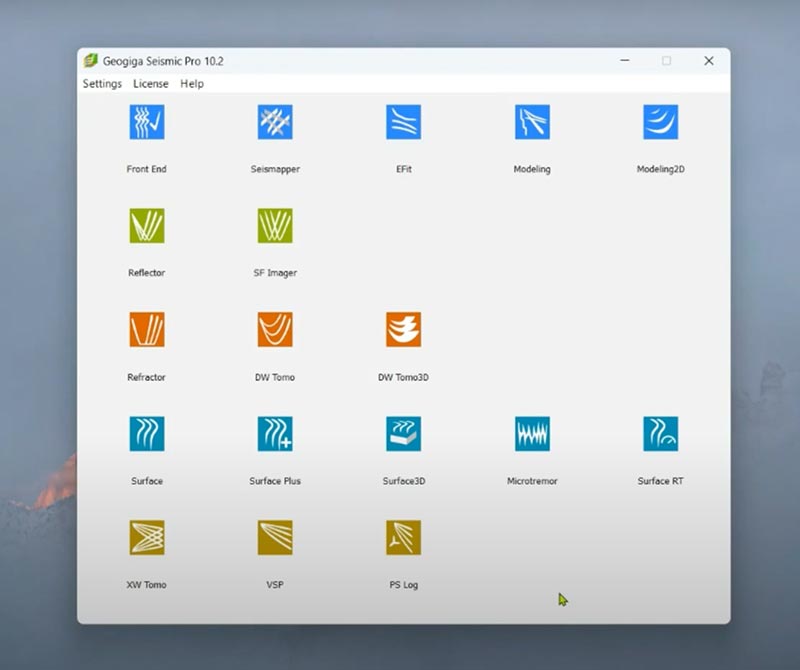Screen dimensions: 800x670
Task: Open the License menu
Action: 151,84
